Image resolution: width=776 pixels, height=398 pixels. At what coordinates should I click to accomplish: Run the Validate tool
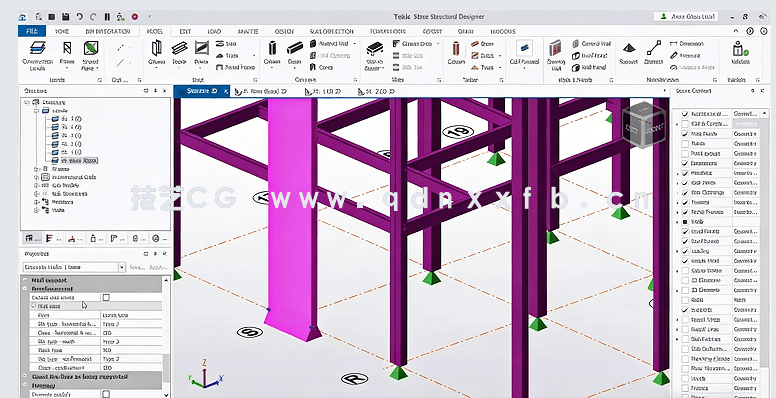pos(740,53)
